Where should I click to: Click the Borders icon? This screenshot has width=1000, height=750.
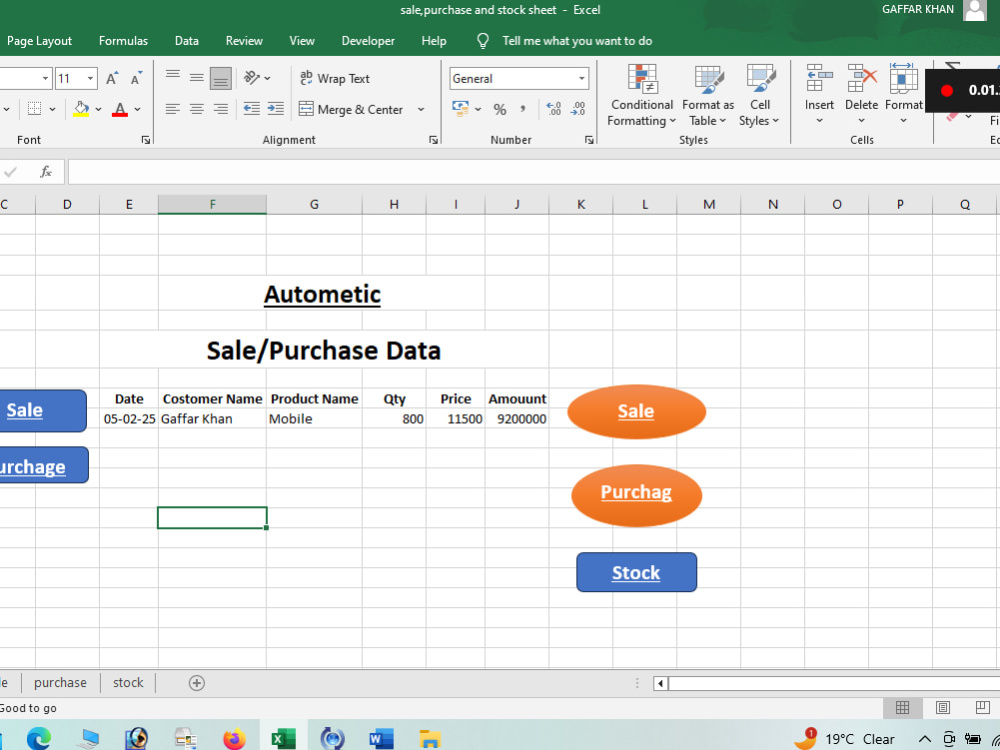pyautogui.click(x=34, y=109)
